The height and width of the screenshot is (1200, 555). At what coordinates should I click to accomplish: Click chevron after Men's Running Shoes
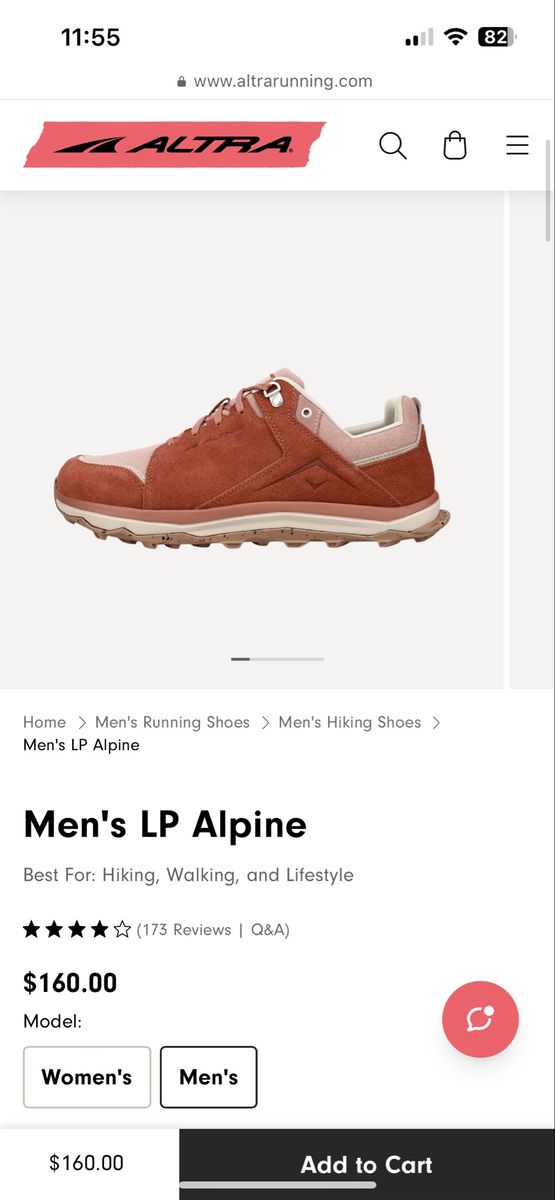pyautogui.click(x=265, y=722)
